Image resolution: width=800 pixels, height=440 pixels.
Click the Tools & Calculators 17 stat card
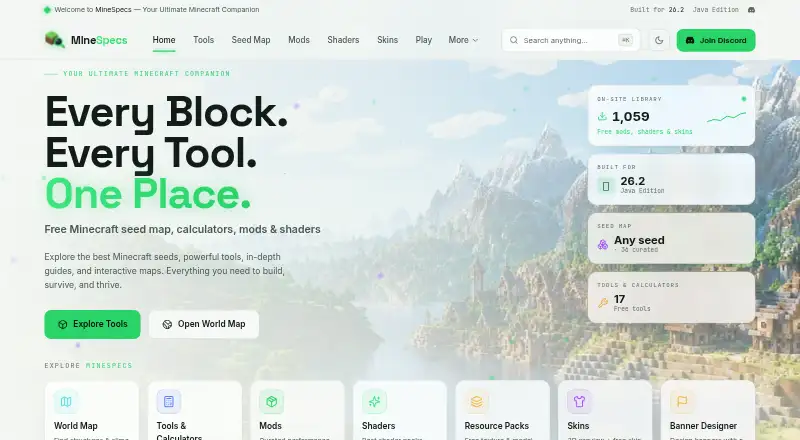tap(671, 297)
